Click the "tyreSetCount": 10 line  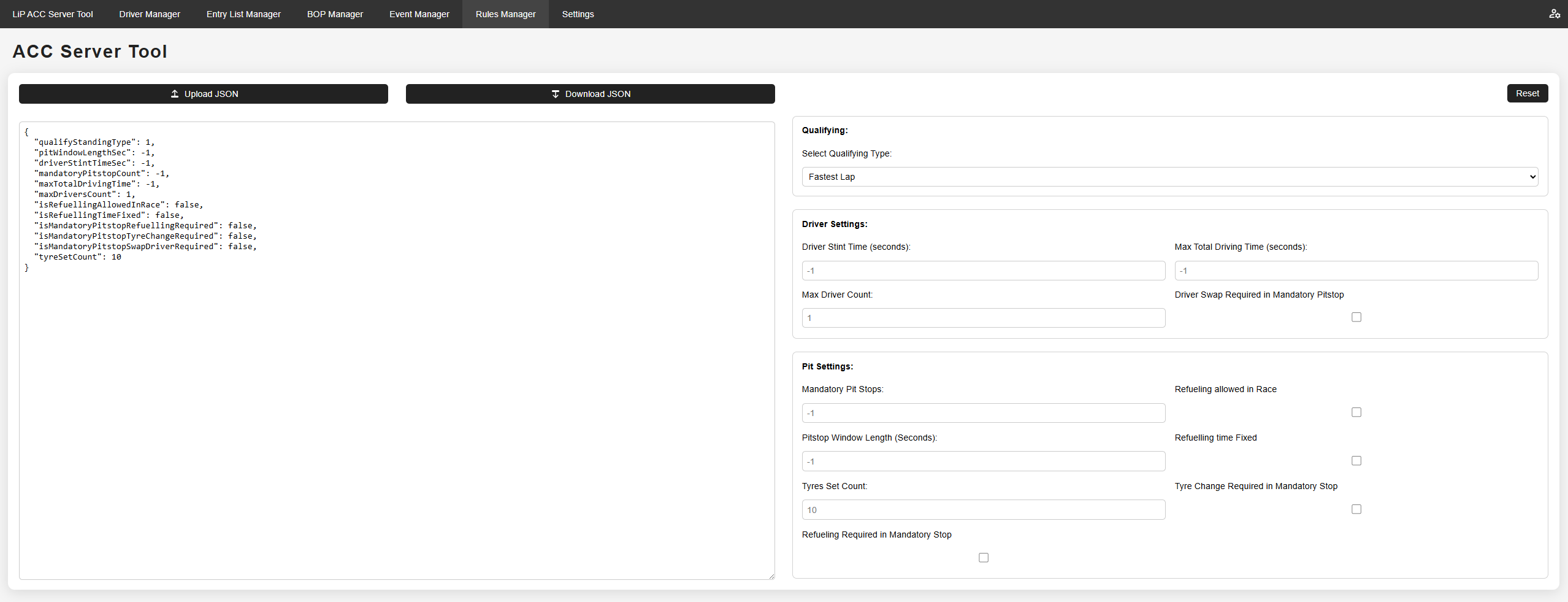click(x=78, y=257)
